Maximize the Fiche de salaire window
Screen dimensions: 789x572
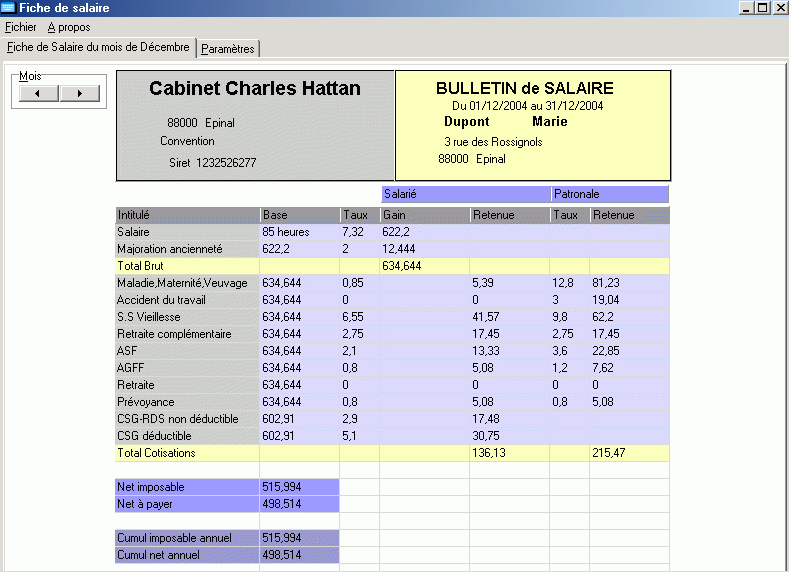763,8
